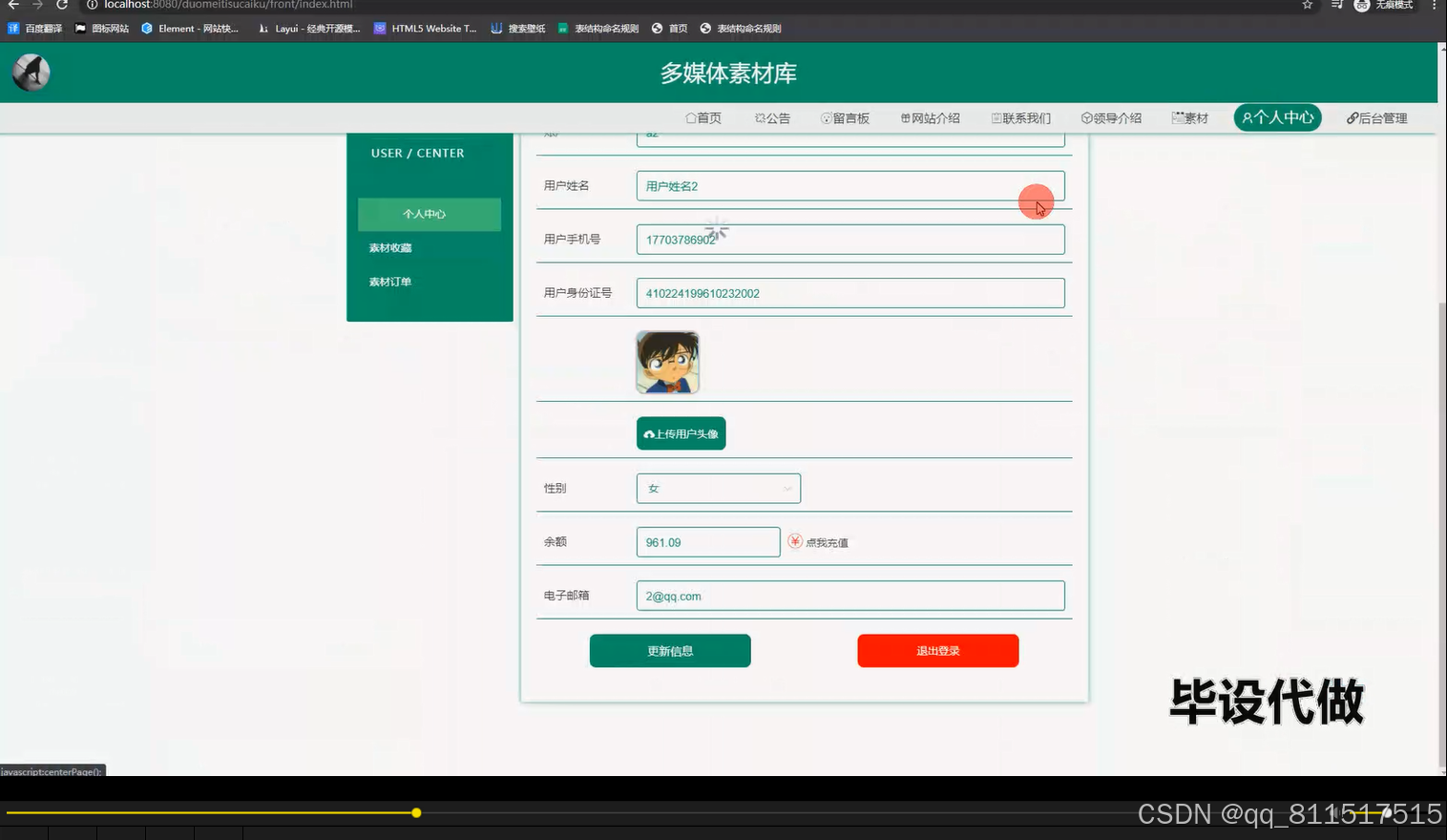Click the 留言板 message board icon

[x=826, y=117]
